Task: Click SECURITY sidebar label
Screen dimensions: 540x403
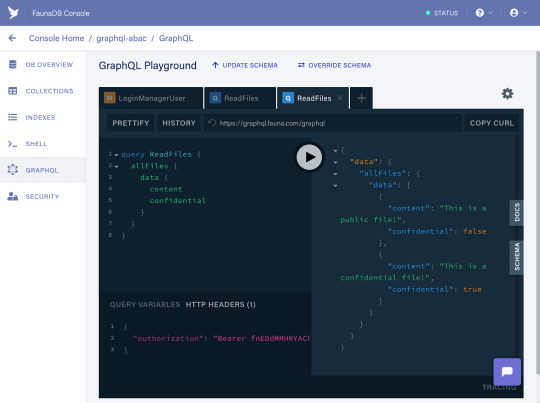Action: [42, 196]
